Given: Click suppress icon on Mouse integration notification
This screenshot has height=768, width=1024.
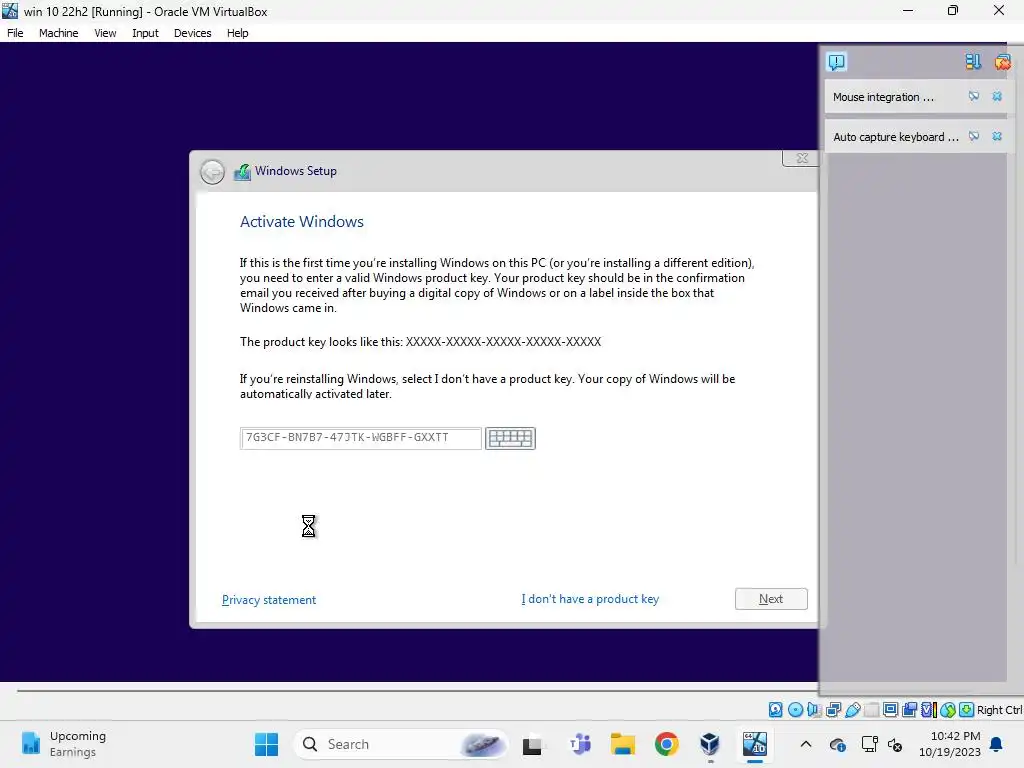Looking at the screenshot, I should [974, 97].
